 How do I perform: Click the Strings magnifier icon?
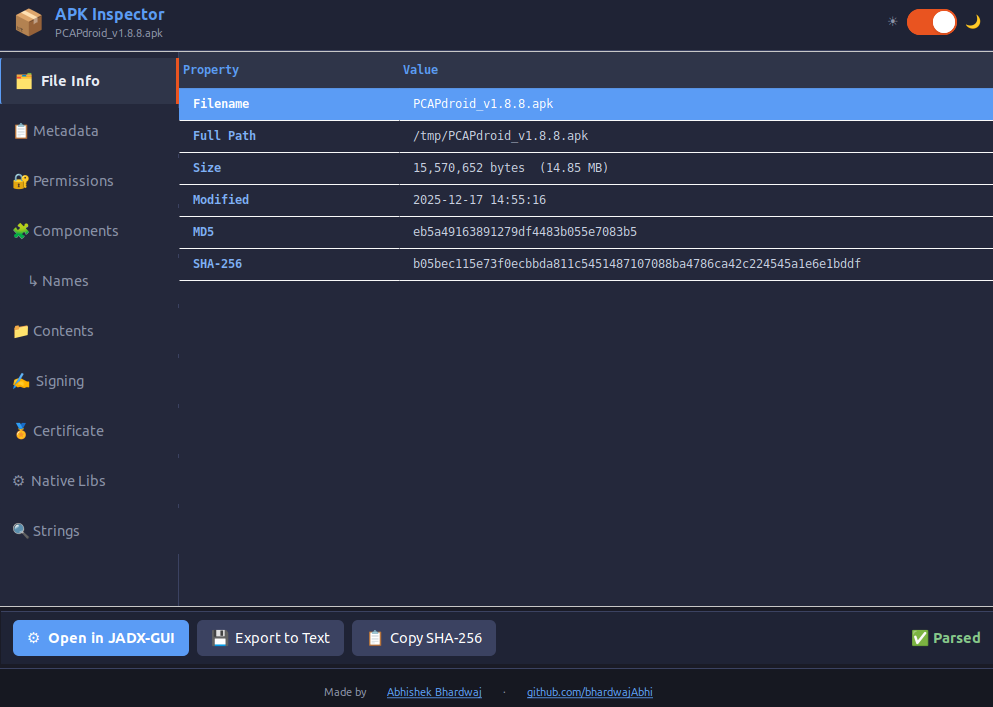(21, 531)
